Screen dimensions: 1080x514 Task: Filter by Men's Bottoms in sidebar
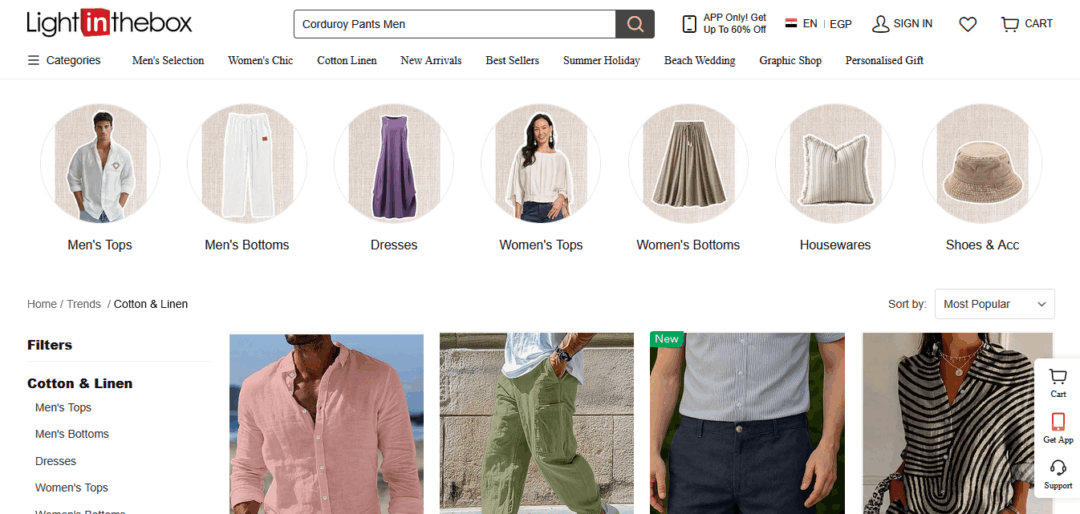coord(72,434)
